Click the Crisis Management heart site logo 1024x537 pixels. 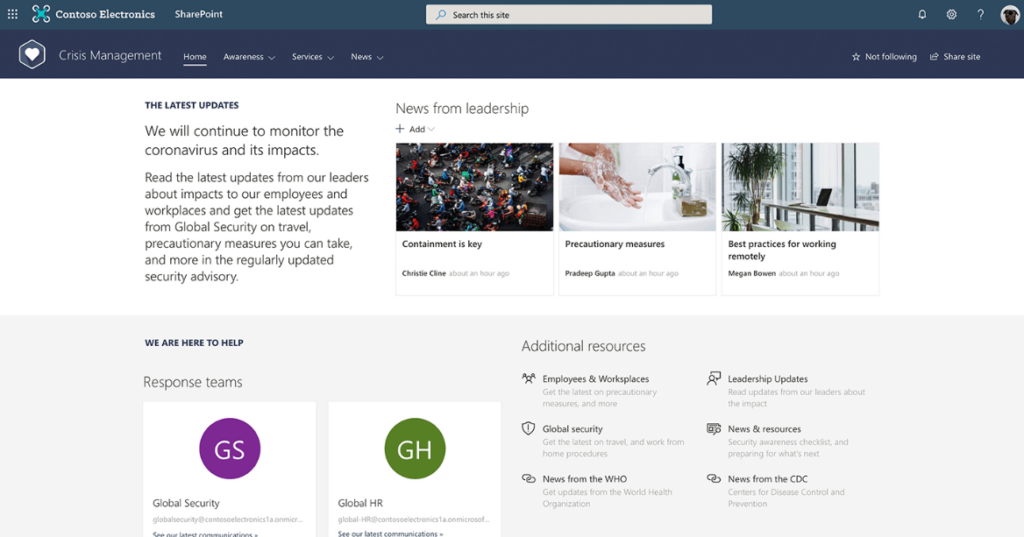point(32,54)
